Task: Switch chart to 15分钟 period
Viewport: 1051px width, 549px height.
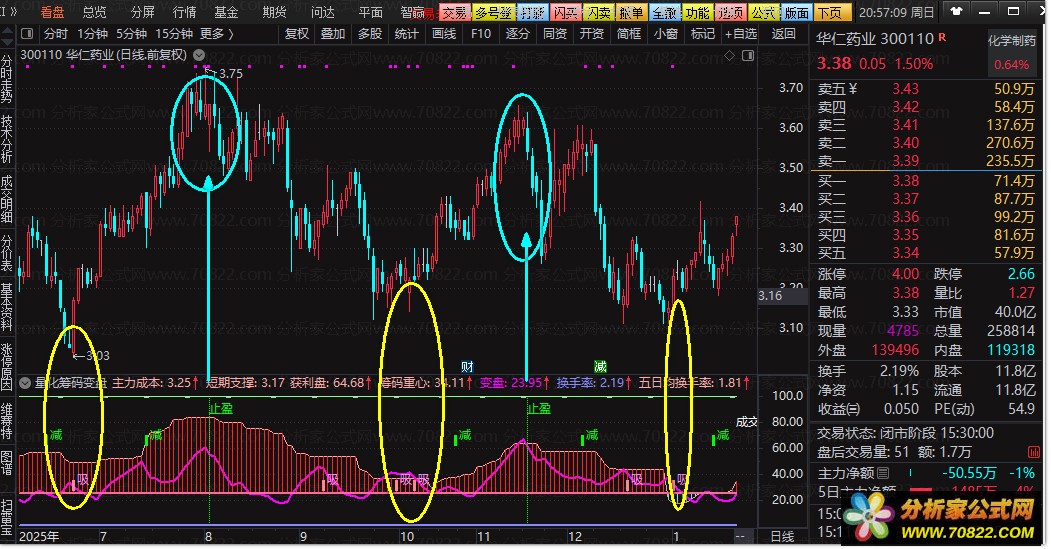Action: pos(174,34)
